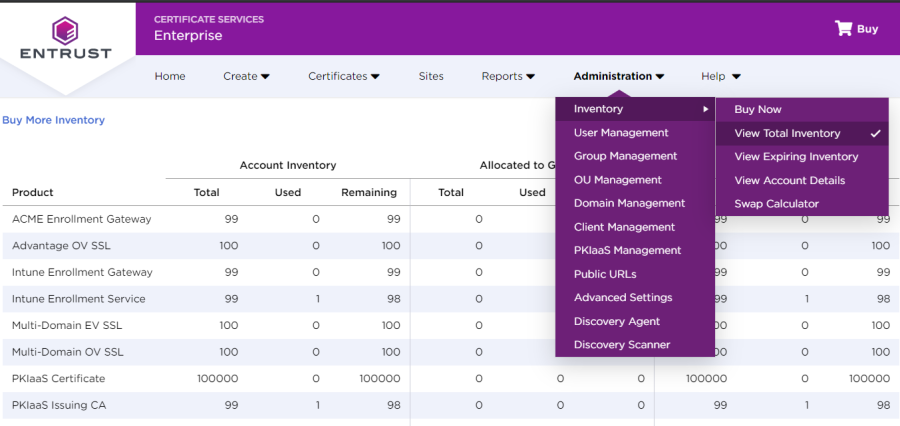This screenshot has width=900, height=426.
Task: Open User Management
Action: coord(621,132)
